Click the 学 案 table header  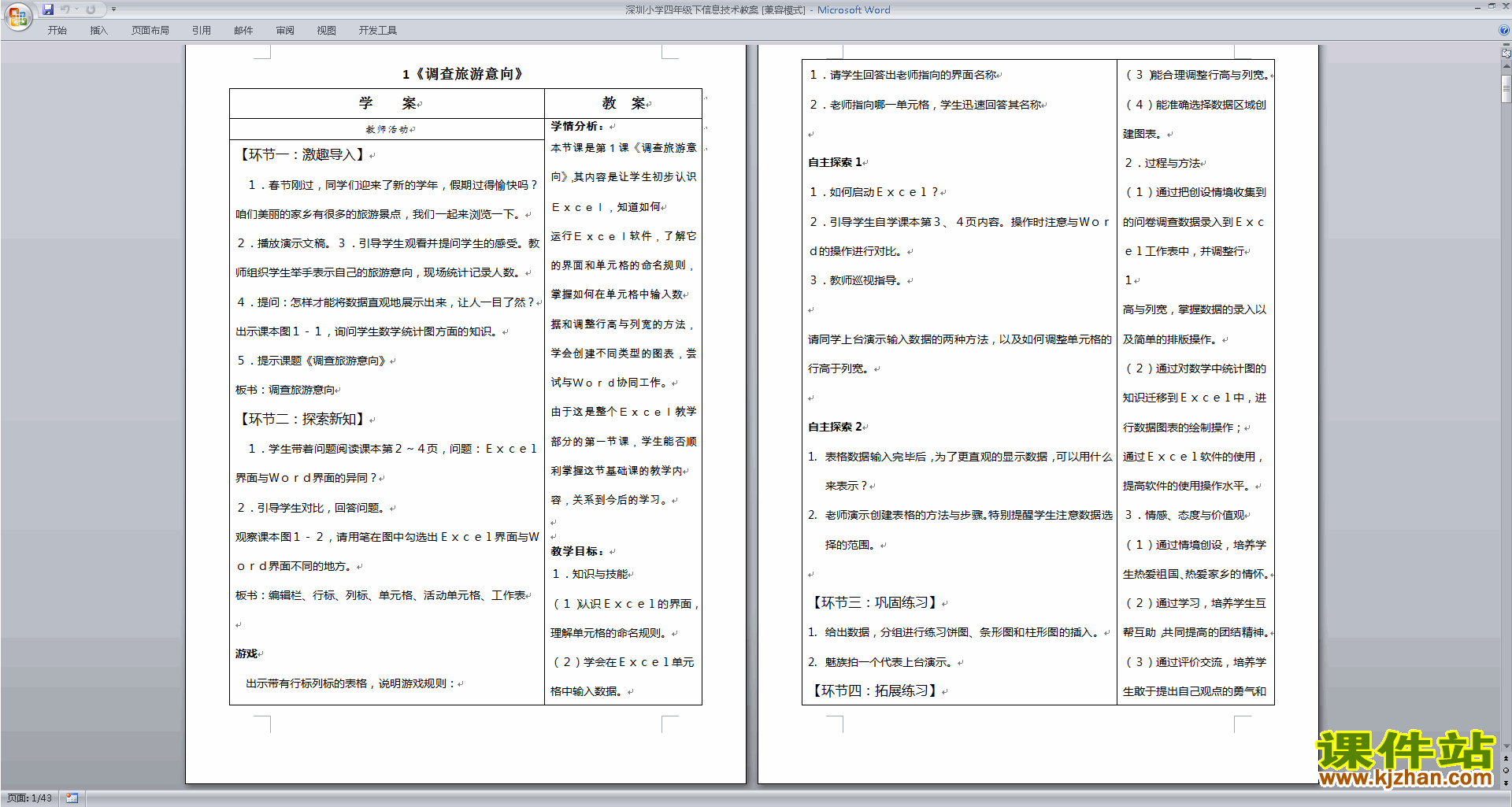tap(387, 103)
